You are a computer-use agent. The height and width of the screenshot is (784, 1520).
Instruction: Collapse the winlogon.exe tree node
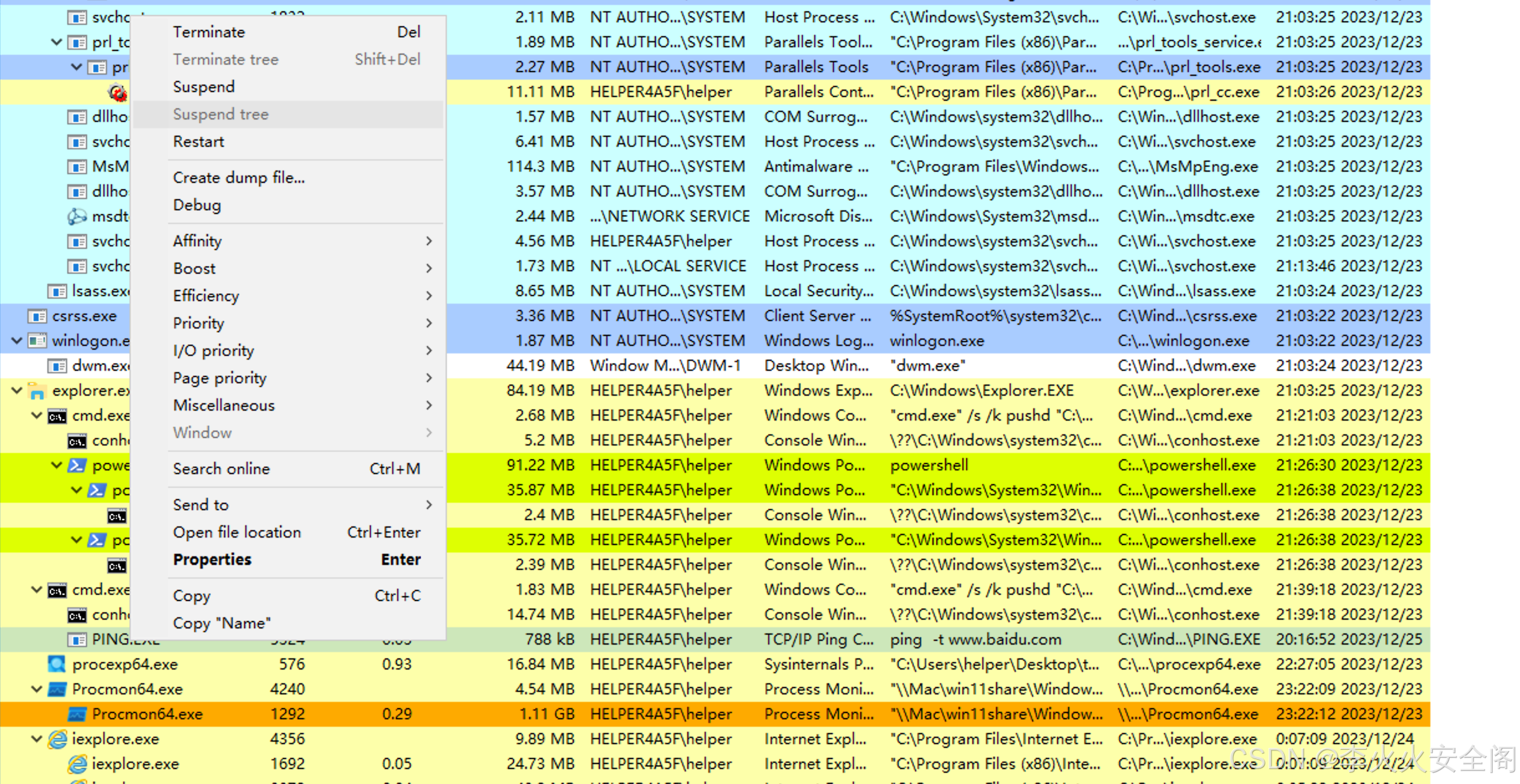[17, 341]
